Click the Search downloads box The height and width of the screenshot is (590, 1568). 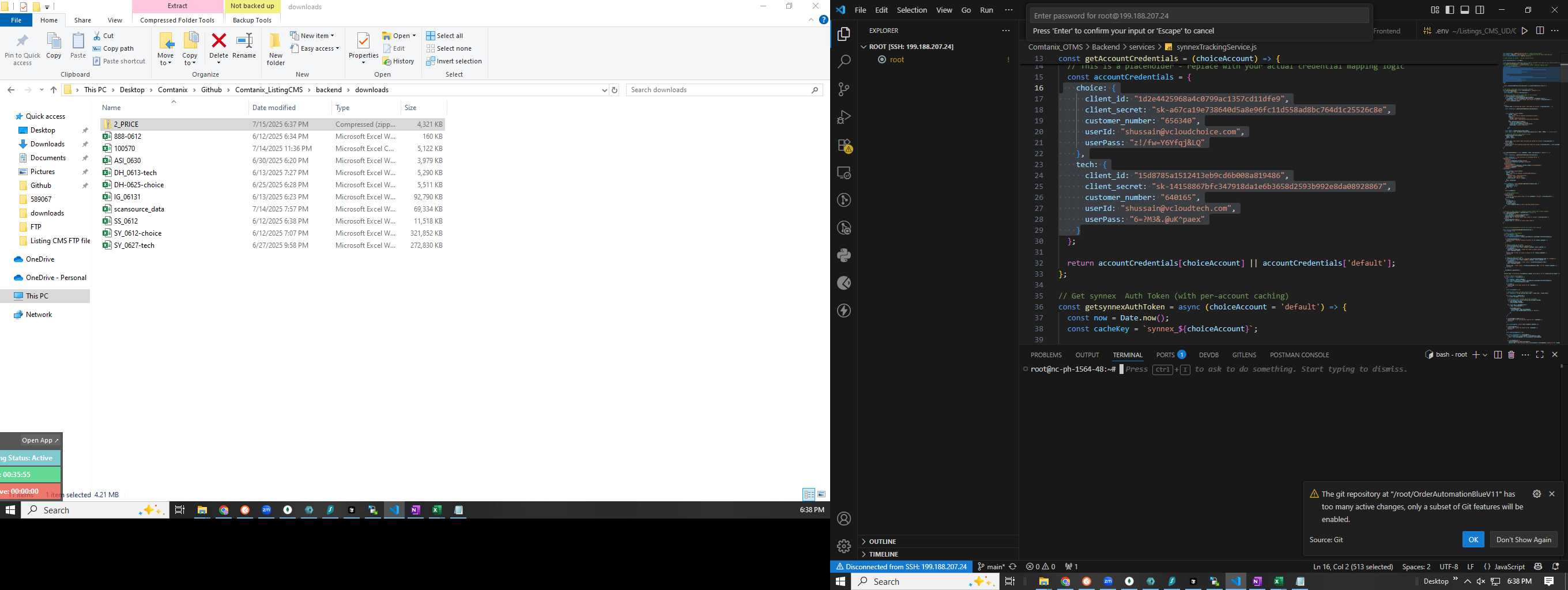click(x=725, y=90)
